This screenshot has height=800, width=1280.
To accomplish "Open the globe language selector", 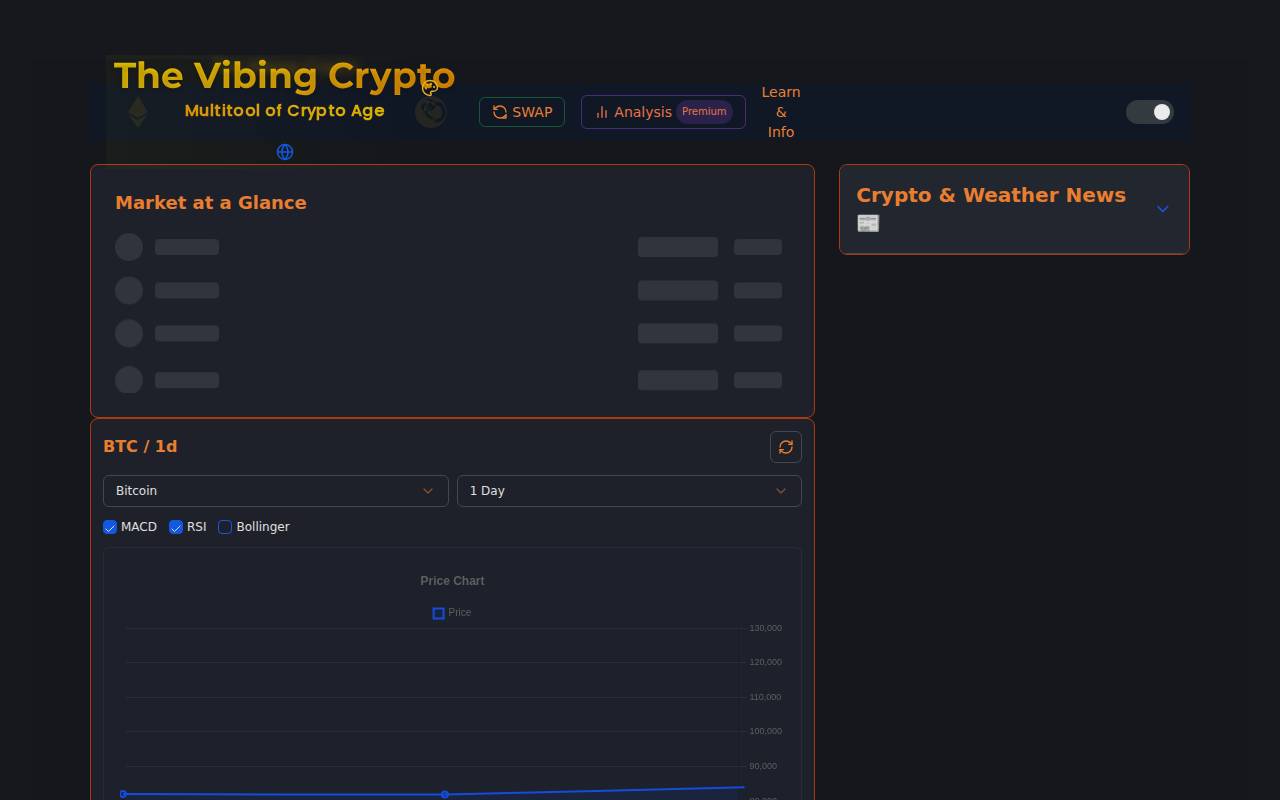I will coord(285,152).
